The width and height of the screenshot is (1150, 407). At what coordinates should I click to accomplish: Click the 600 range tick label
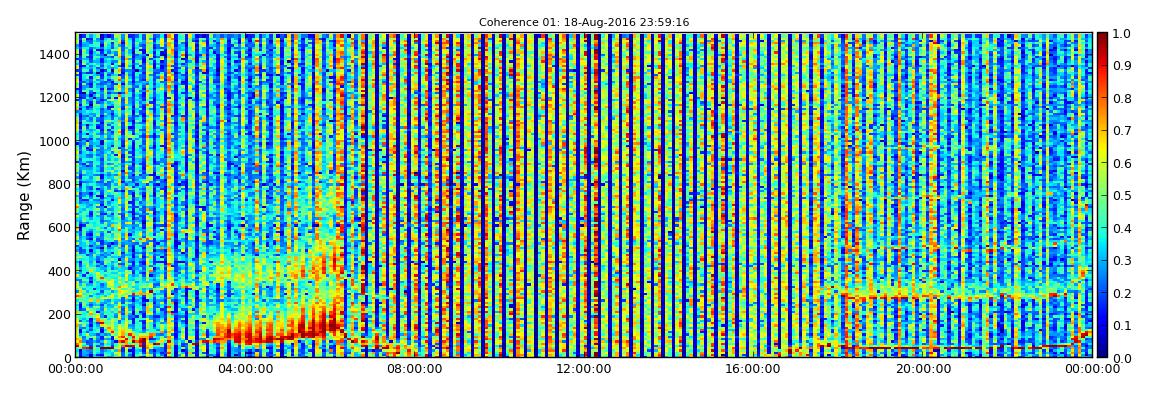(x=59, y=227)
